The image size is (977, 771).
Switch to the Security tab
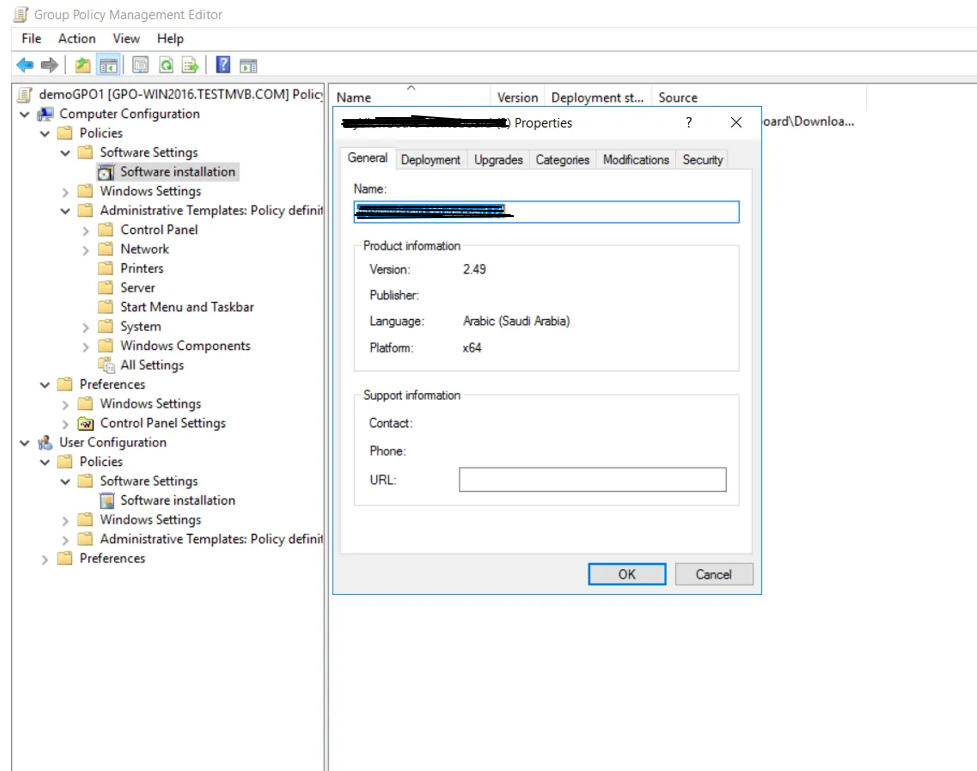coord(702,160)
